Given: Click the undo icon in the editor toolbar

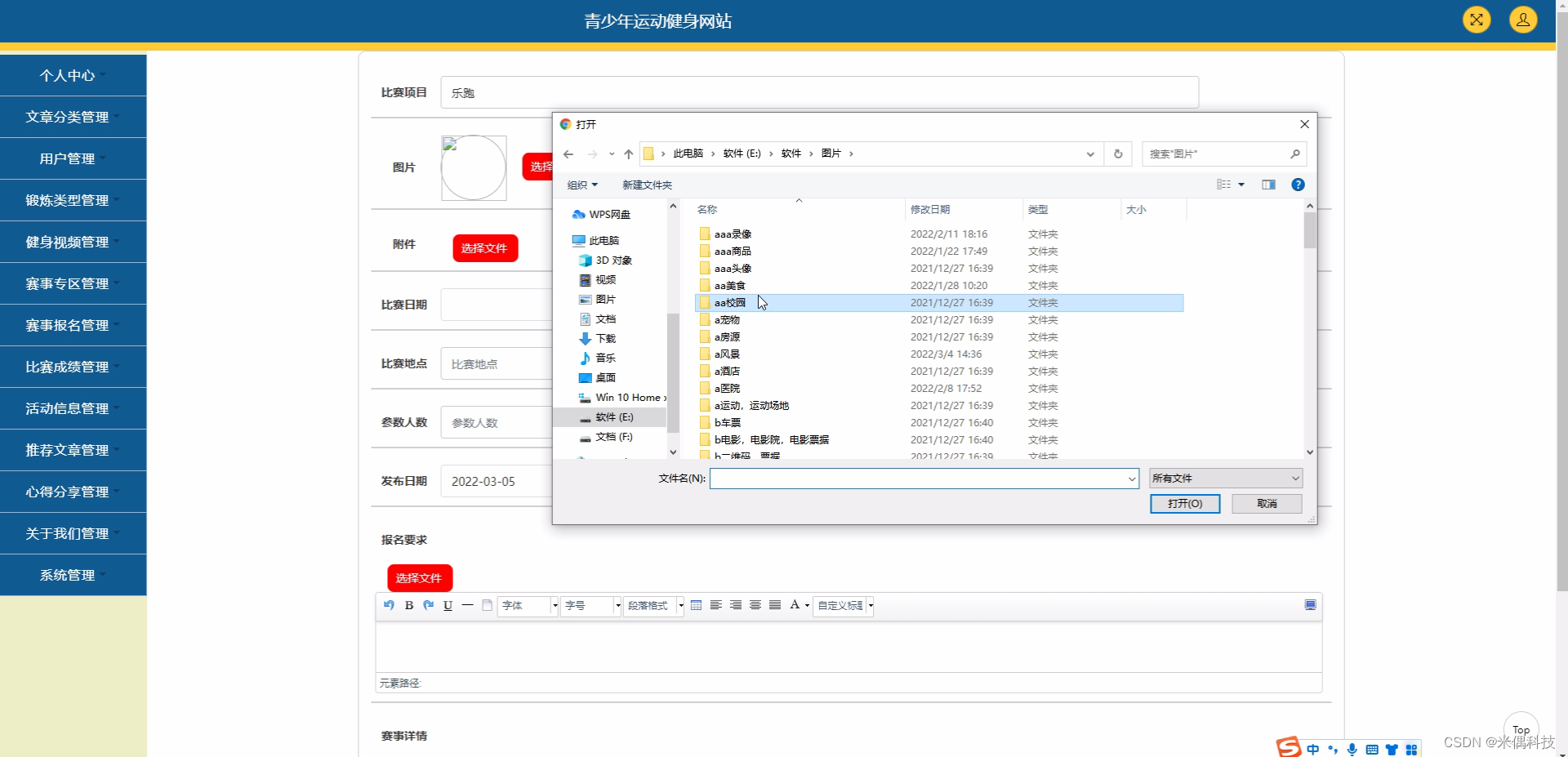Looking at the screenshot, I should point(389,605).
